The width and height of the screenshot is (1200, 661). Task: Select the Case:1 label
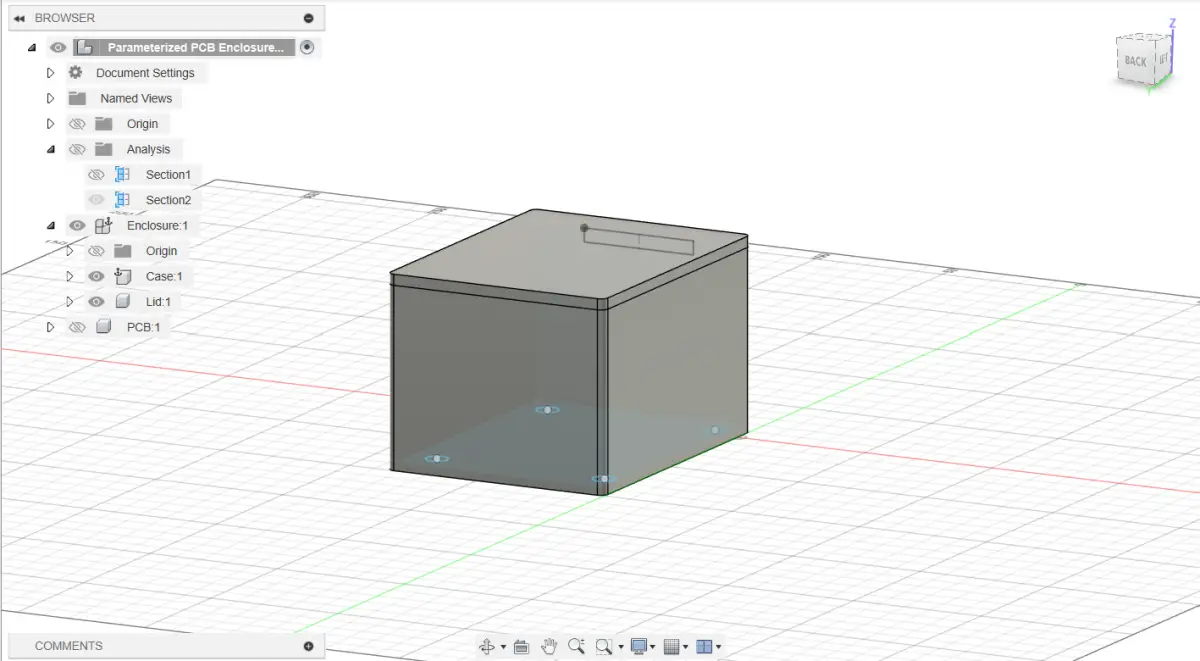tap(164, 276)
